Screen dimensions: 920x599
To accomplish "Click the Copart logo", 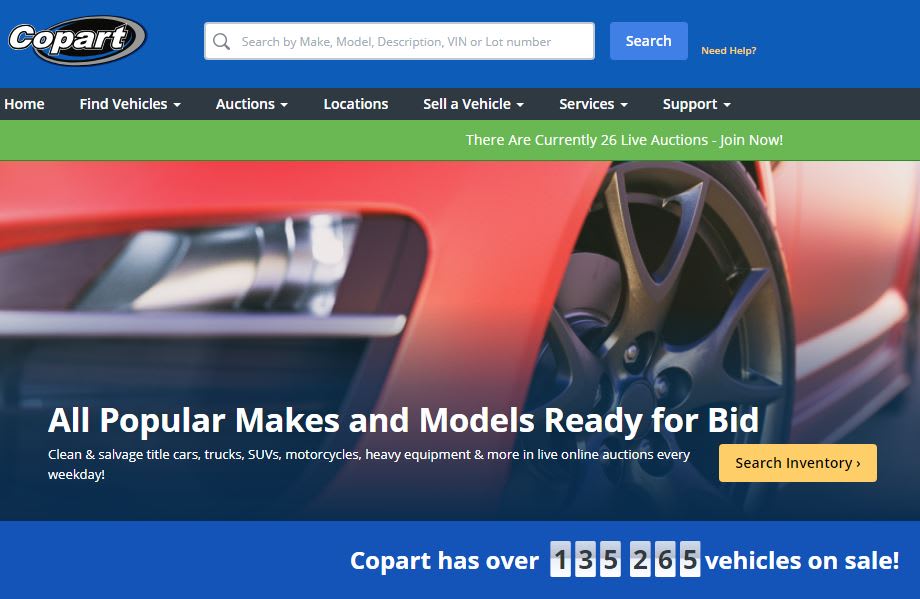I will point(77,40).
